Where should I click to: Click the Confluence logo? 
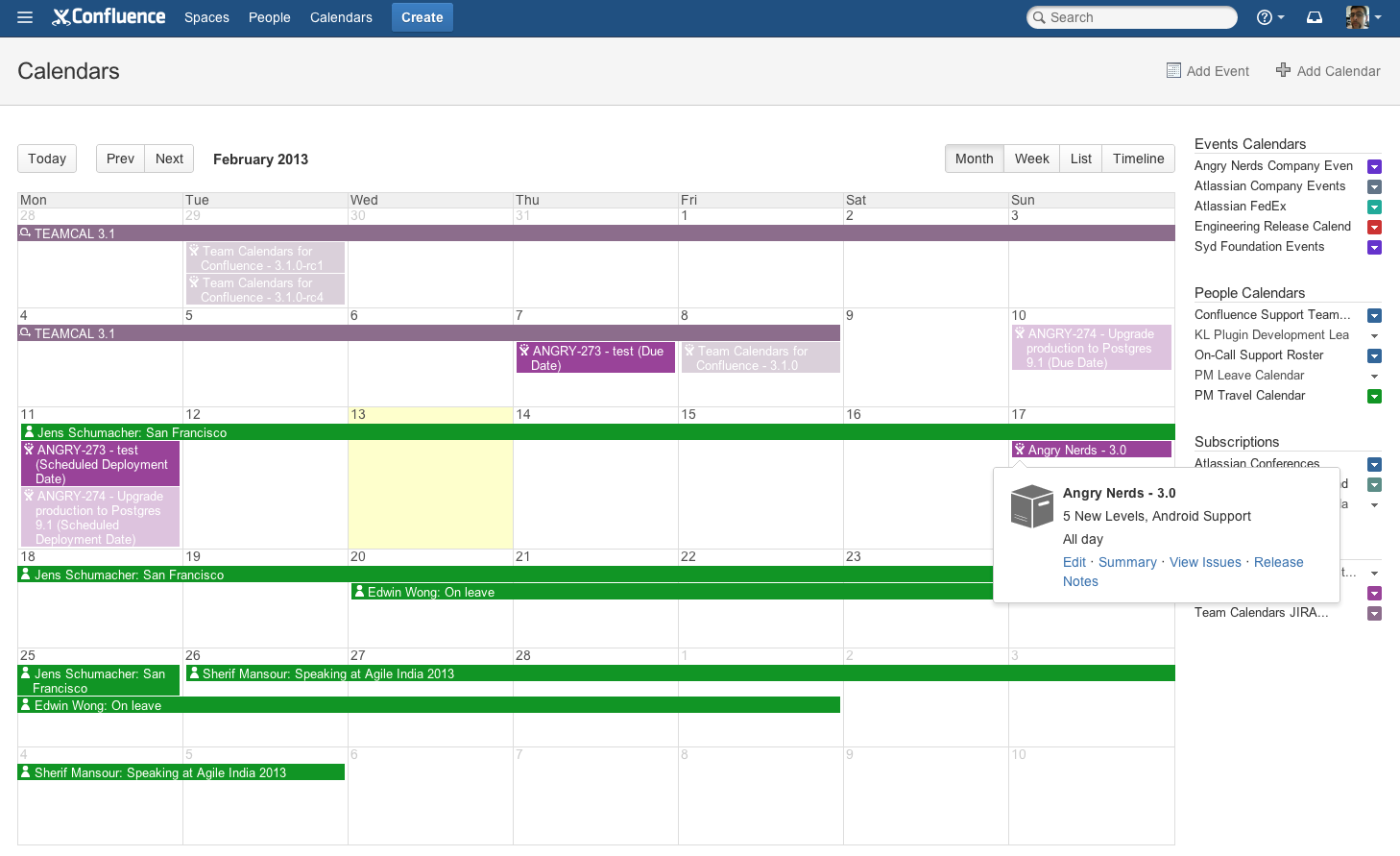(x=109, y=16)
